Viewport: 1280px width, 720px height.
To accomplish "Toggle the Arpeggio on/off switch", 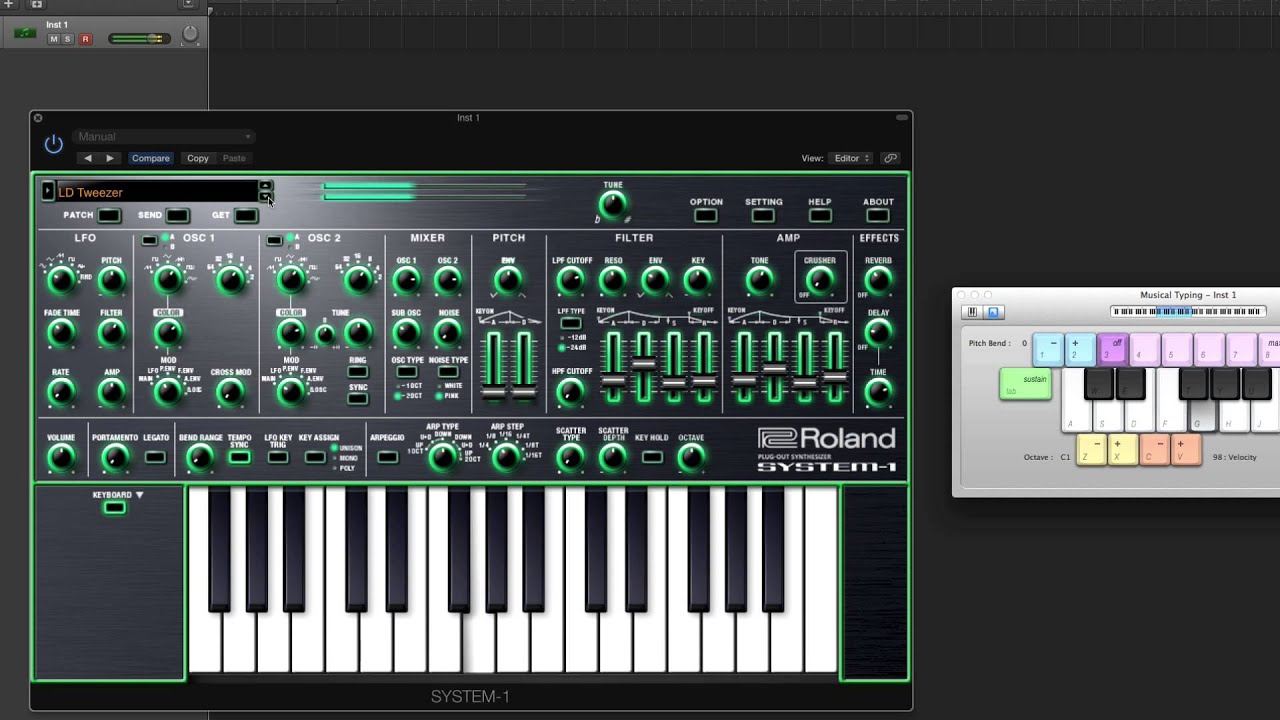I will (x=387, y=457).
